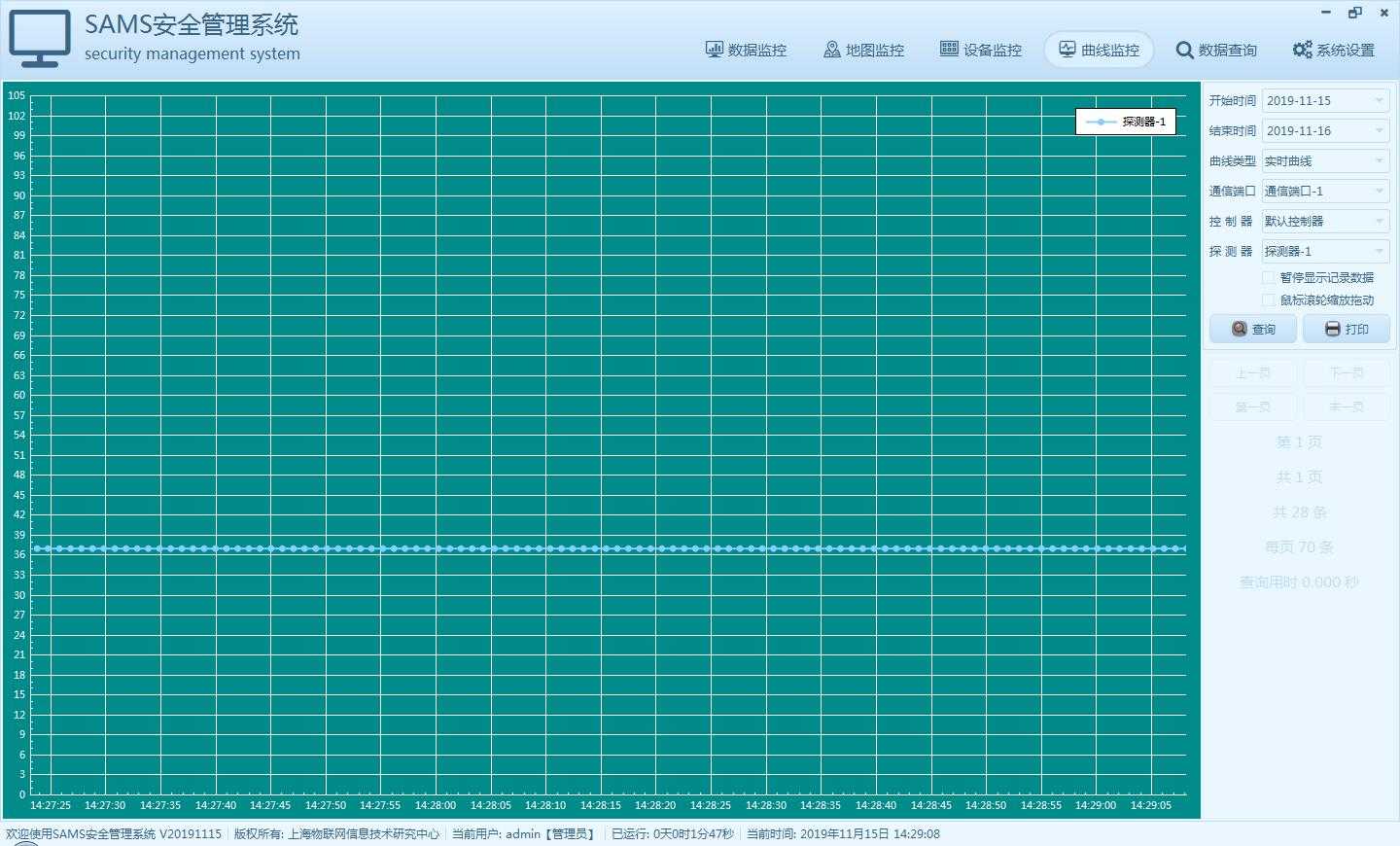
Task: Expand the 探测器 dropdown
Action: (x=1380, y=251)
